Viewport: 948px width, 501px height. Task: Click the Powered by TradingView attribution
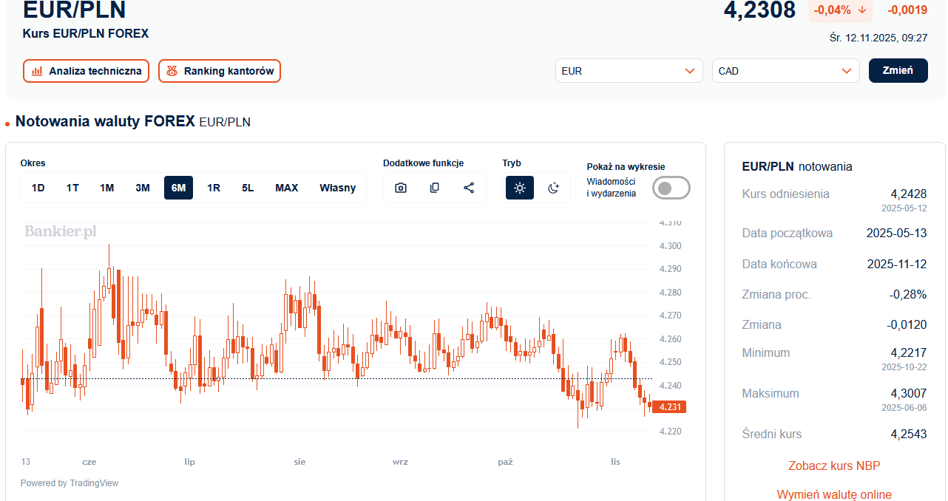[x=69, y=483]
